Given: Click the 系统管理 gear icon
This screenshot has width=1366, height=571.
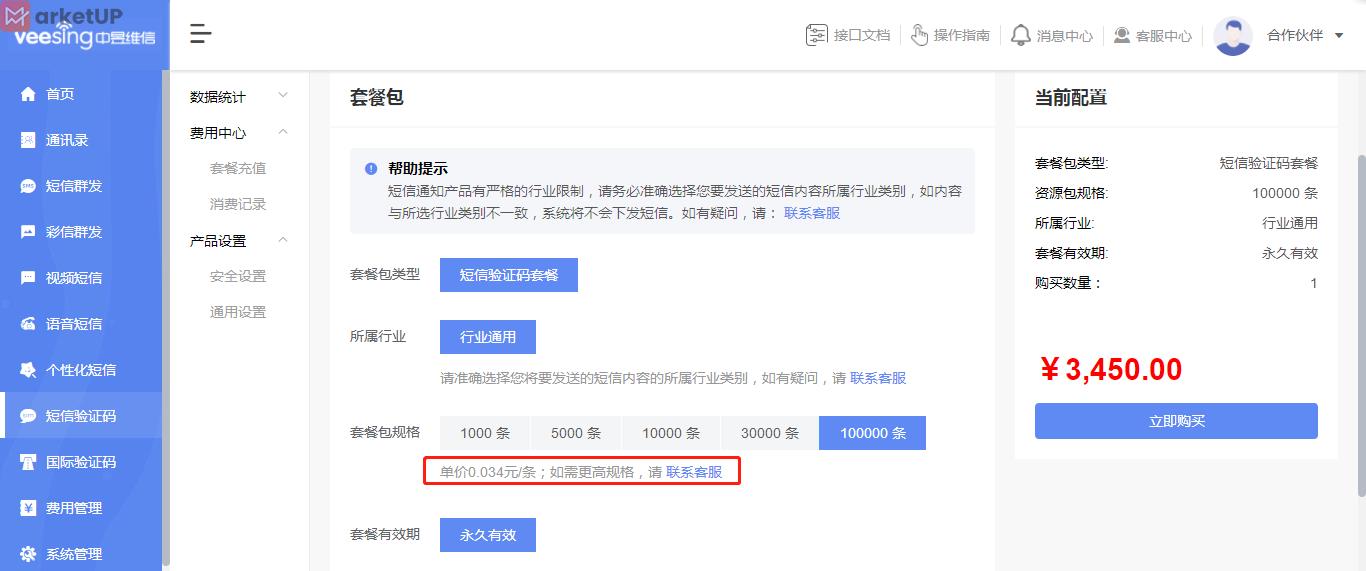Looking at the screenshot, I should pos(28,554).
